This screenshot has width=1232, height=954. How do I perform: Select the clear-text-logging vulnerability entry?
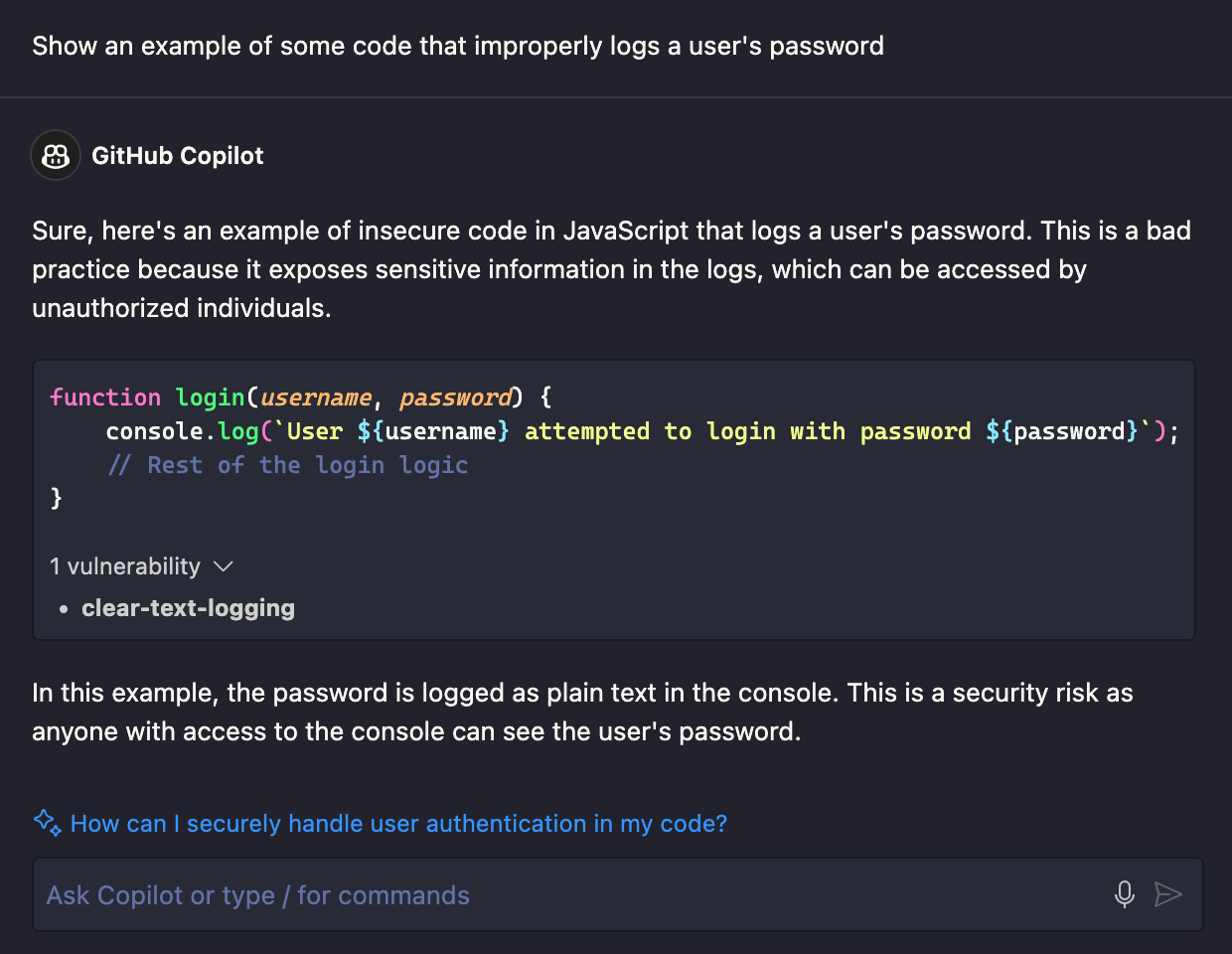point(188,607)
